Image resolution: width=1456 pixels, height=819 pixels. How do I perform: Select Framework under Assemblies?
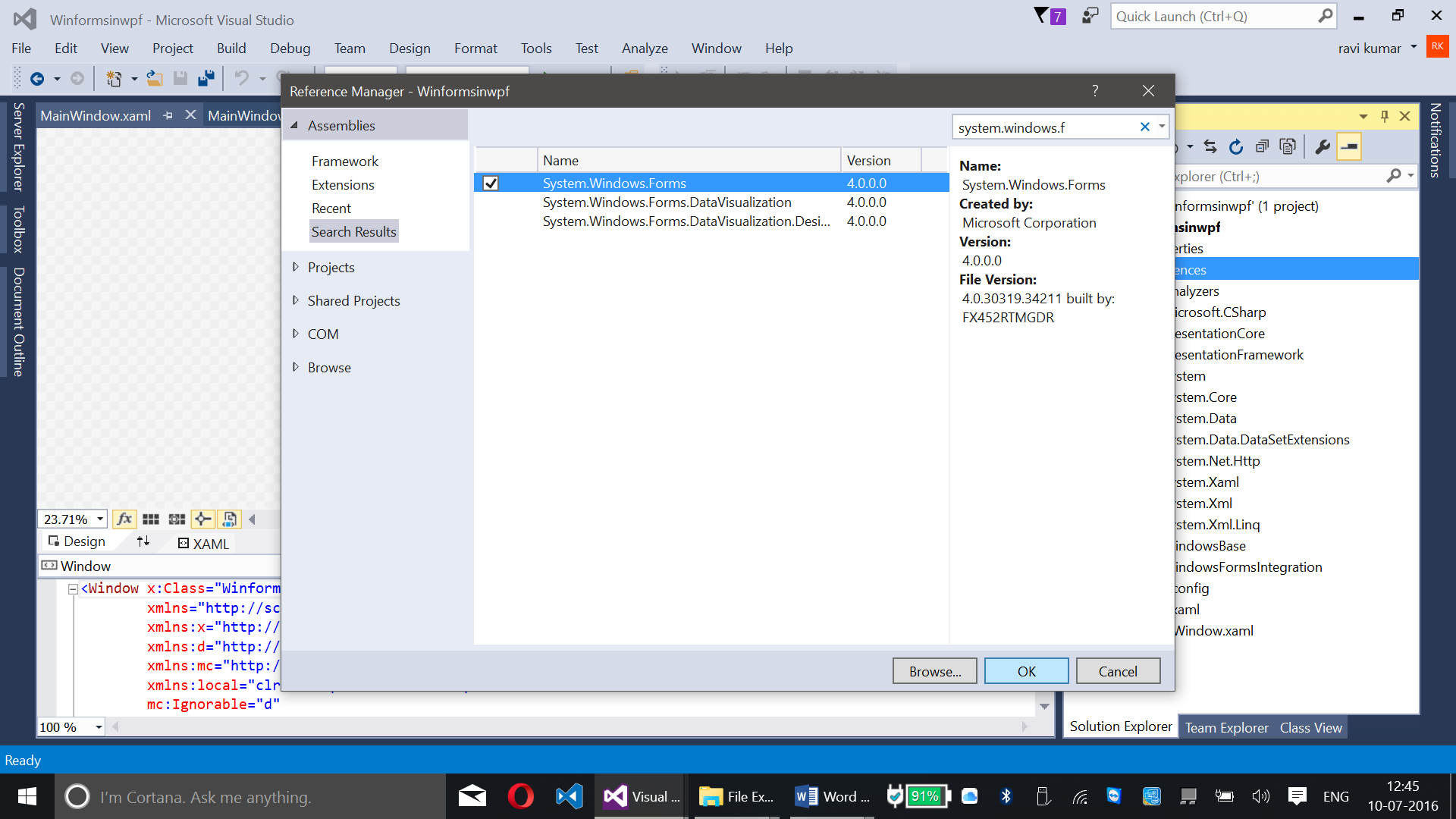345,161
